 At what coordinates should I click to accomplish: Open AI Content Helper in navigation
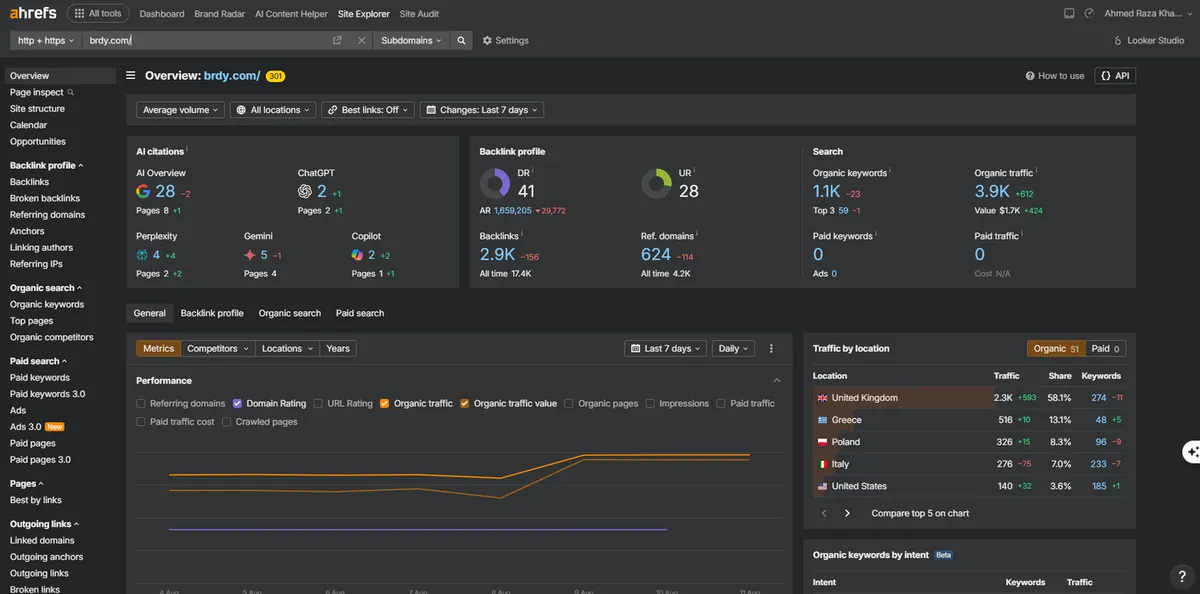click(292, 14)
